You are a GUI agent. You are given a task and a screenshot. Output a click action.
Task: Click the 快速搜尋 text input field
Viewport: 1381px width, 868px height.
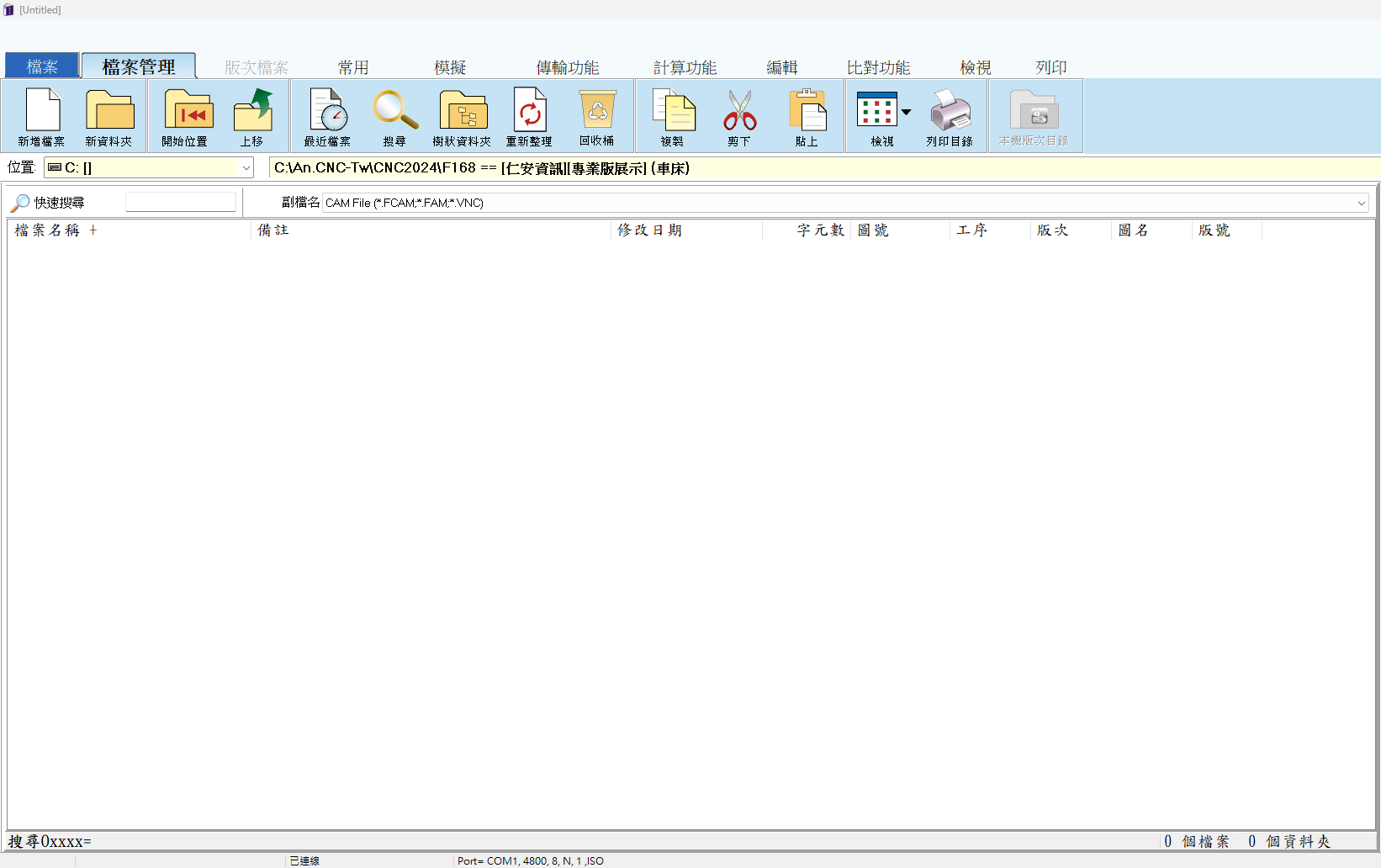(181, 203)
